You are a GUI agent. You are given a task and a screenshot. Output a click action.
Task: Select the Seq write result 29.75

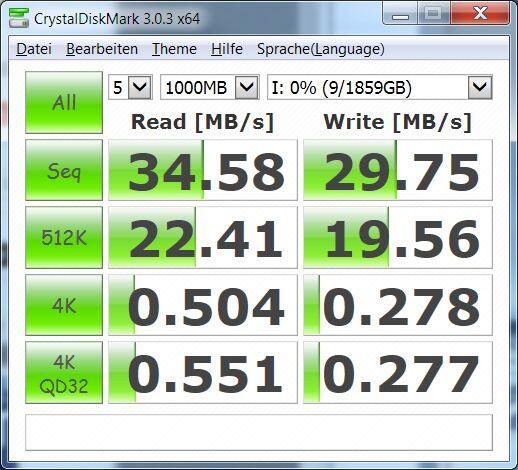pyautogui.click(x=398, y=170)
